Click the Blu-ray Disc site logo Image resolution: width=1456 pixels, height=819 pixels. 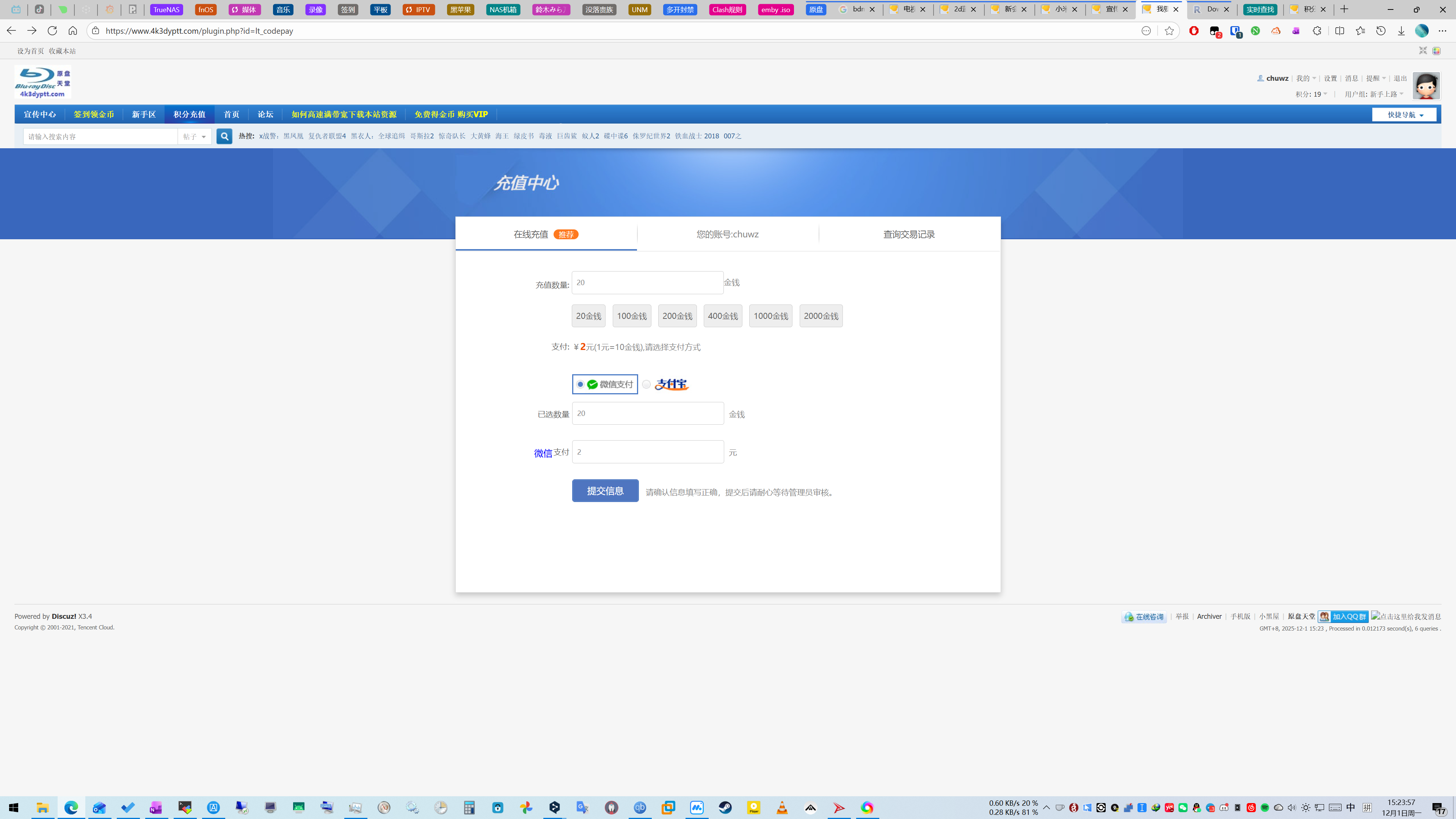[x=43, y=83]
